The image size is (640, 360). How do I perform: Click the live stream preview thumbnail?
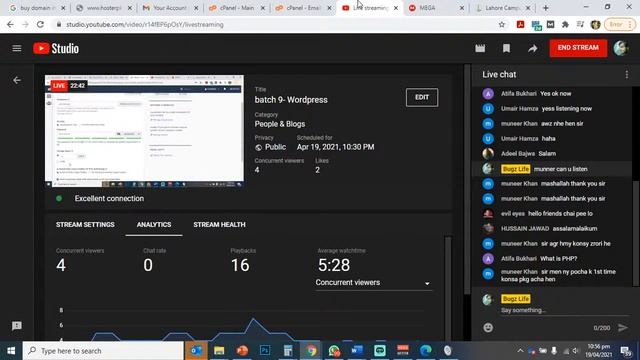tap(144, 131)
